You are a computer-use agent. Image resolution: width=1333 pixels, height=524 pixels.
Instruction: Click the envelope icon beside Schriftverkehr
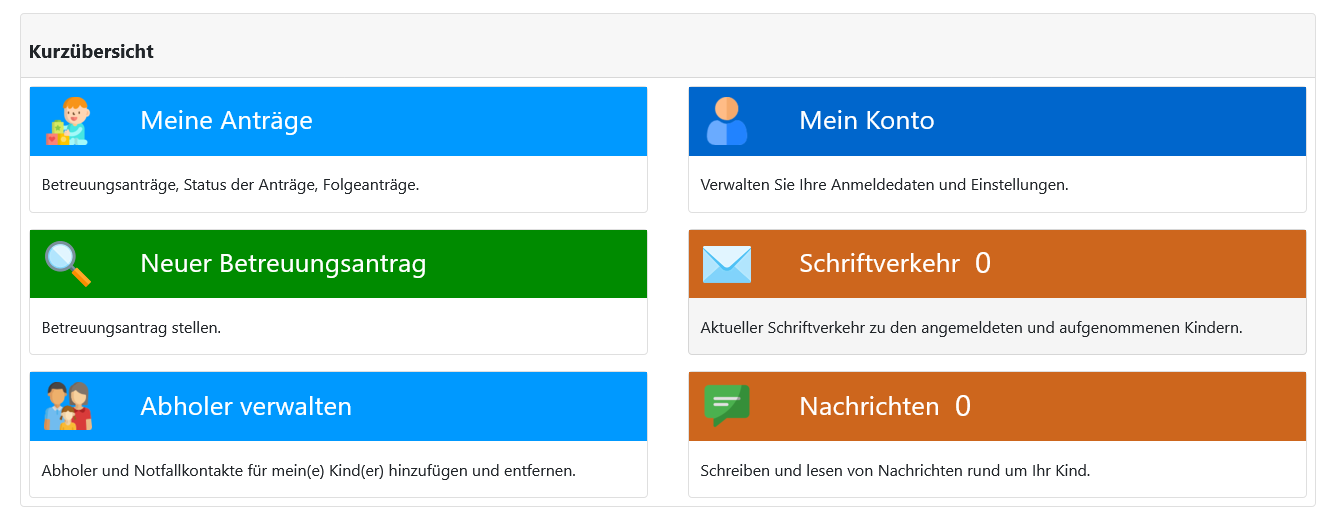pos(727,264)
